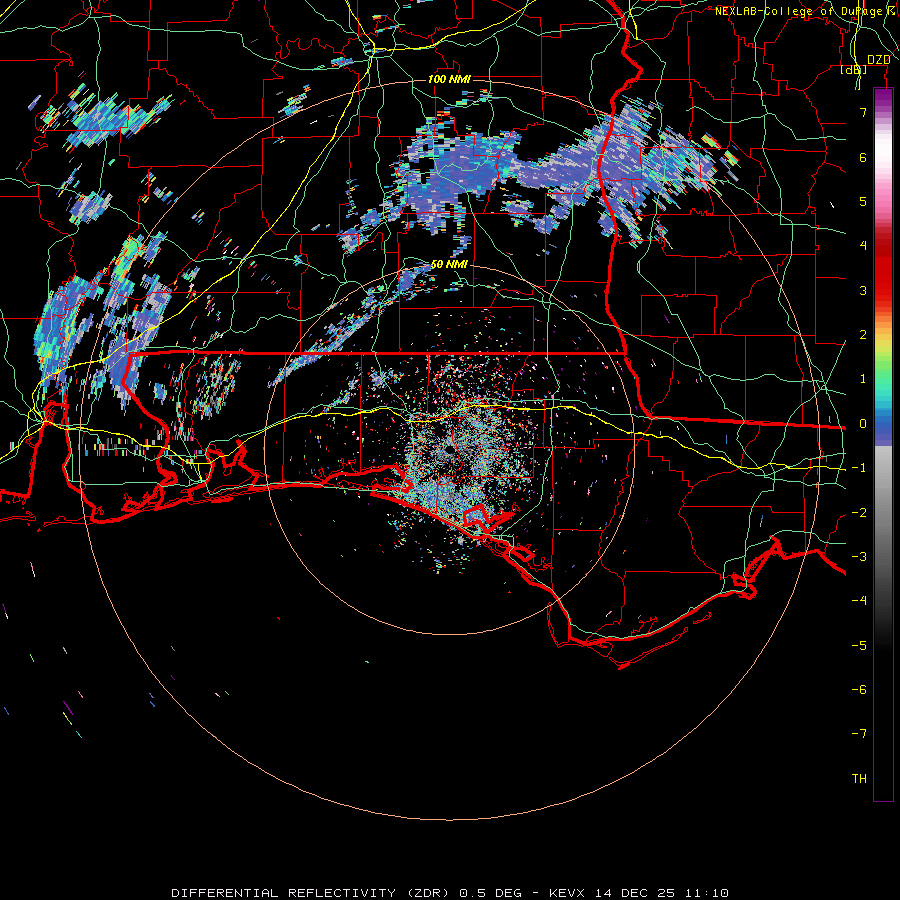Click the DZD legend title
This screenshot has height=900, width=900.
[878, 60]
